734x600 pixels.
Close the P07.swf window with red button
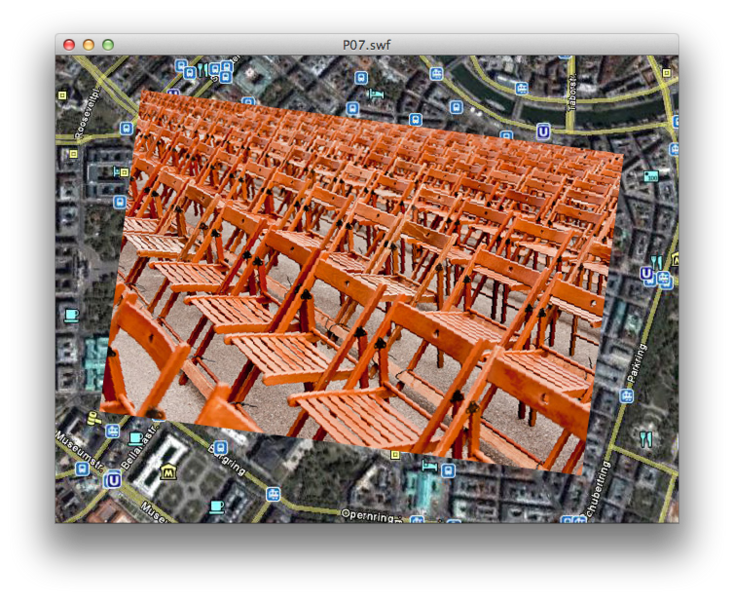tap(69, 44)
